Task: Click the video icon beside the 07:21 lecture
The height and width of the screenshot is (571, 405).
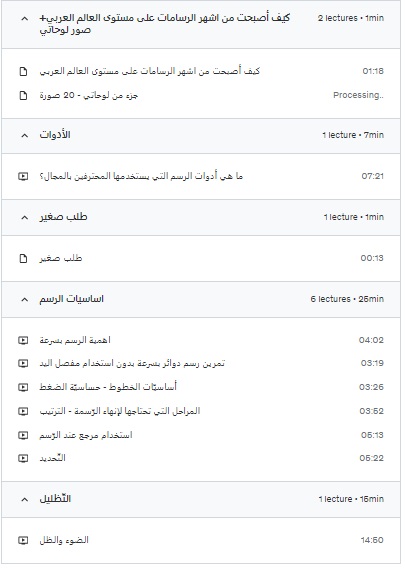Action: 23,176
